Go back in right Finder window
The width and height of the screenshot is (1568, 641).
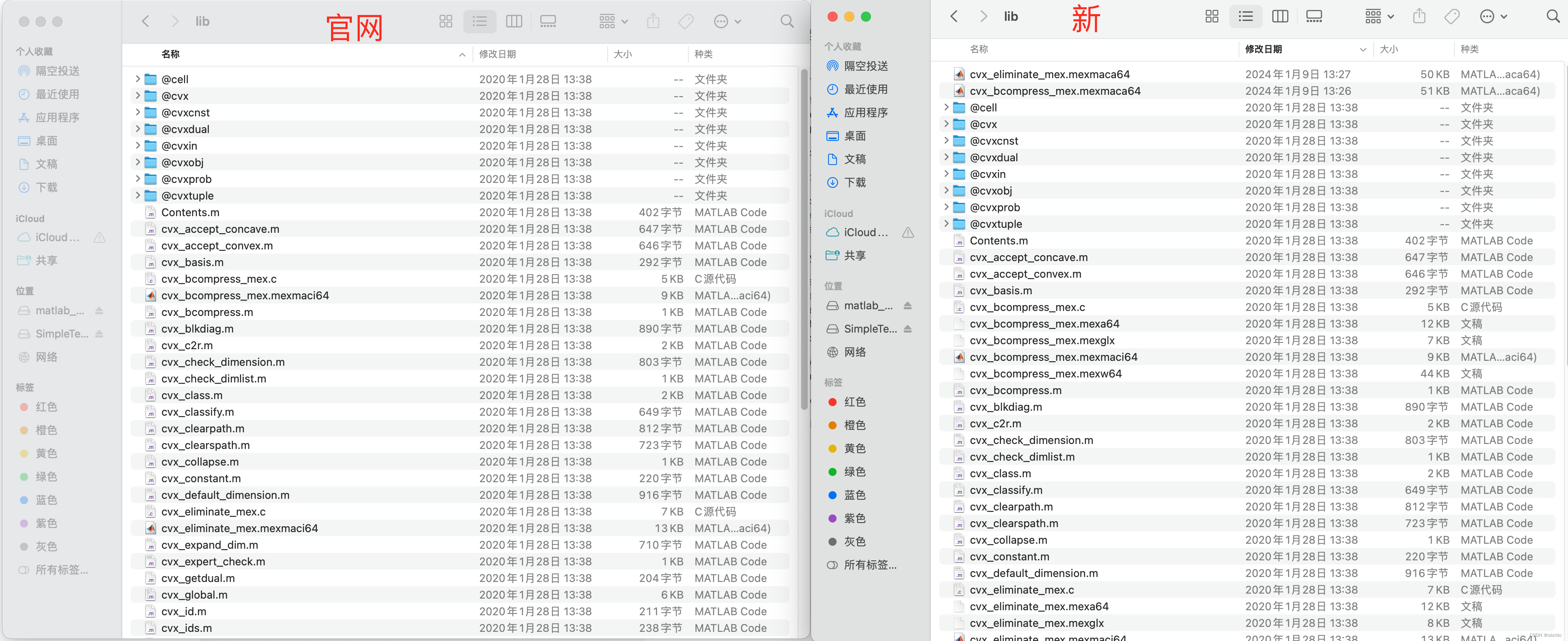(954, 17)
